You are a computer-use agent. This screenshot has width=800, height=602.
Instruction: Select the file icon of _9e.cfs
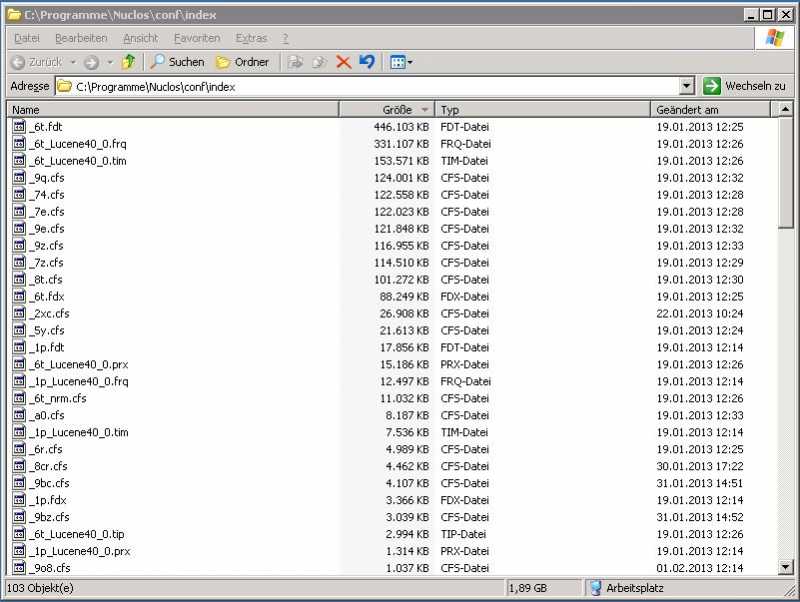point(19,229)
